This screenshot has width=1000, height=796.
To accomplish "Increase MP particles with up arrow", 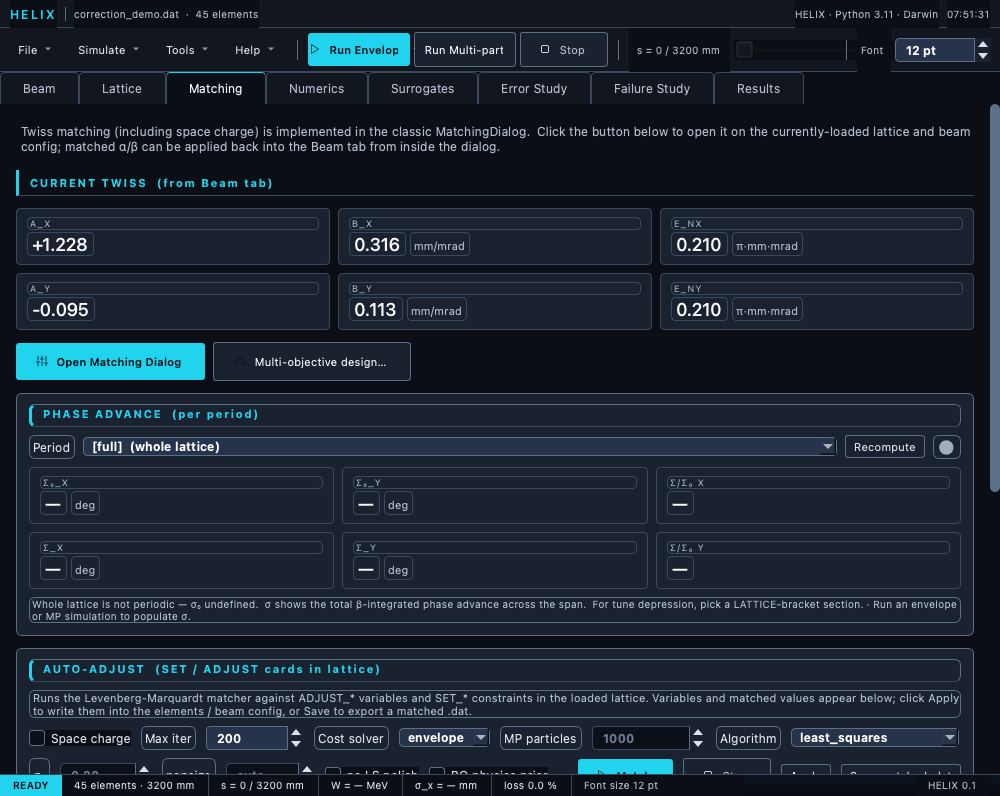I will 698,733.
